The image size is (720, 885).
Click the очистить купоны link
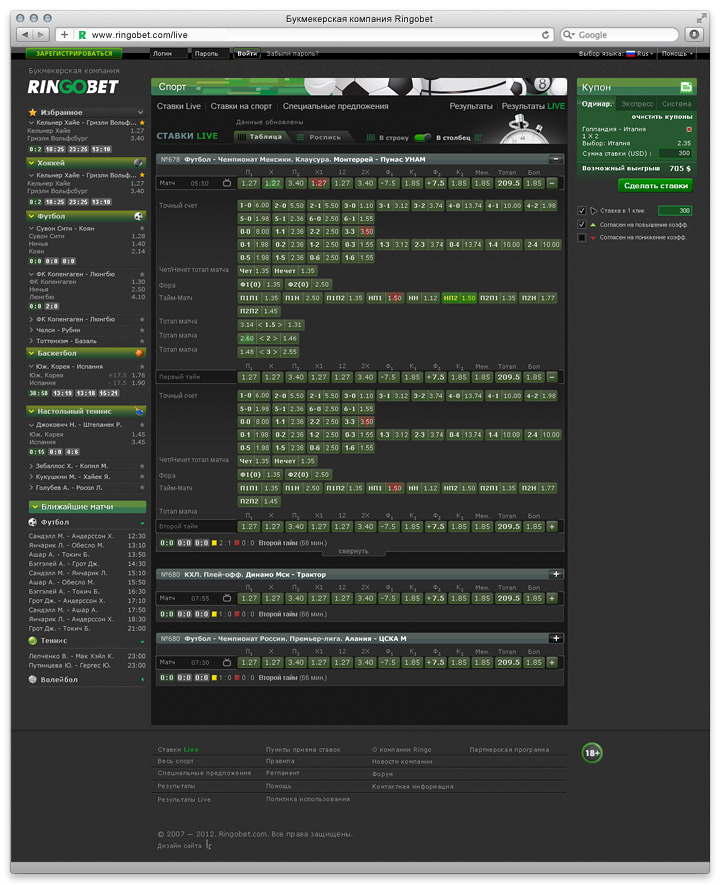[x=661, y=116]
